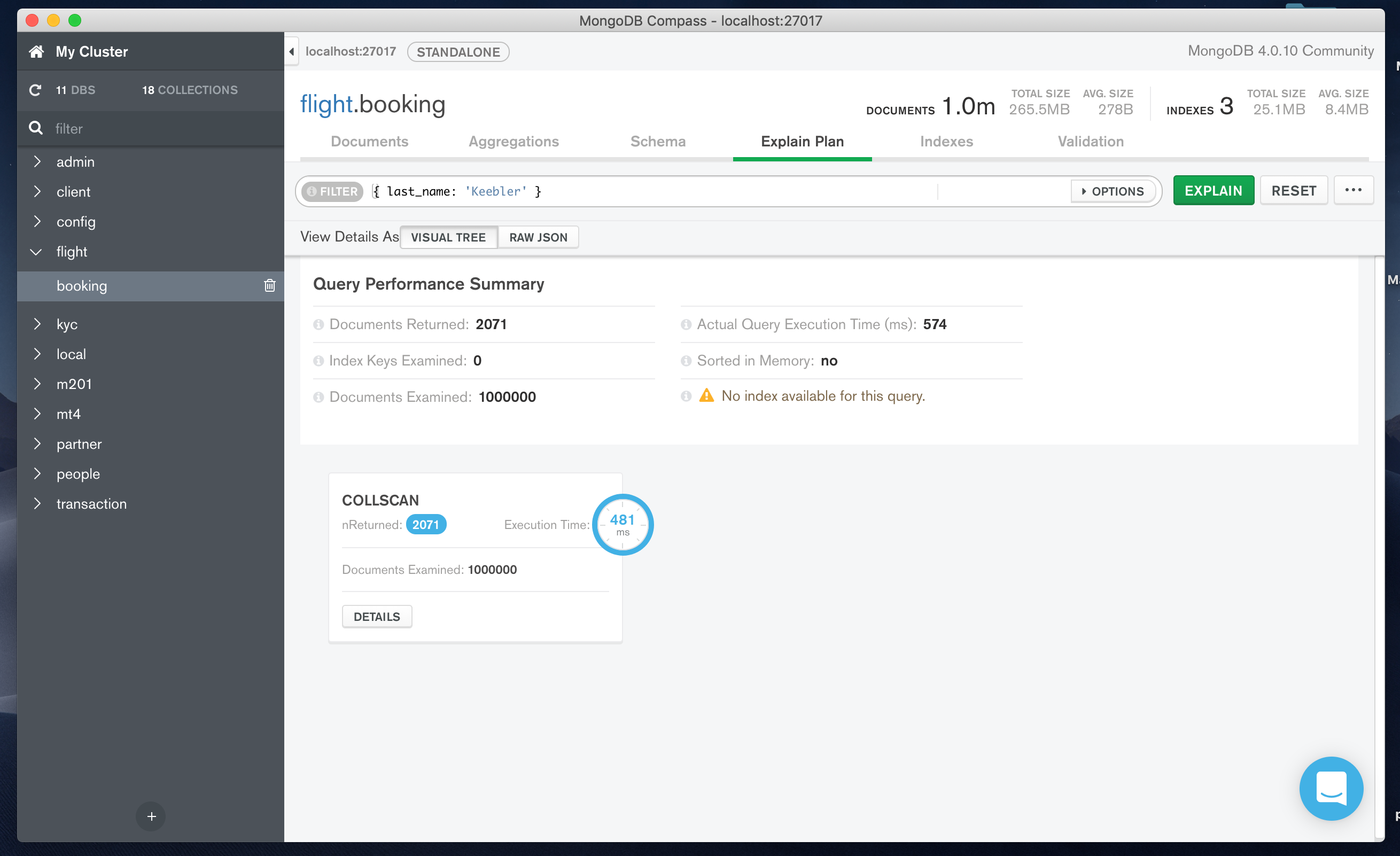Expand the admin database
This screenshot has width=1400, height=856.
[x=37, y=161]
